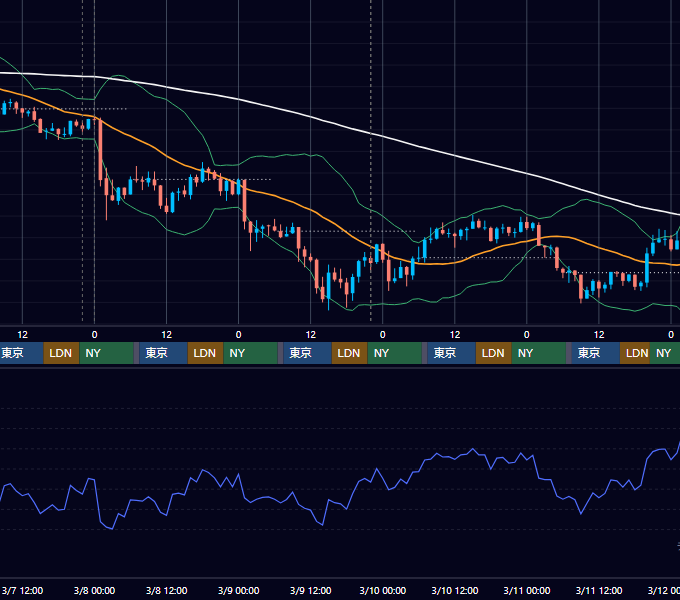680x600 pixels.
Task: Select the LDN session block before the 3/9 00:00 NY block
Action: (205, 353)
